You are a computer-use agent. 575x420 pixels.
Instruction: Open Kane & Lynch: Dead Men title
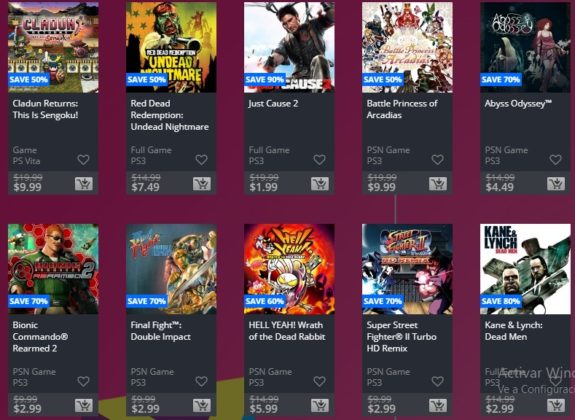tap(513, 331)
